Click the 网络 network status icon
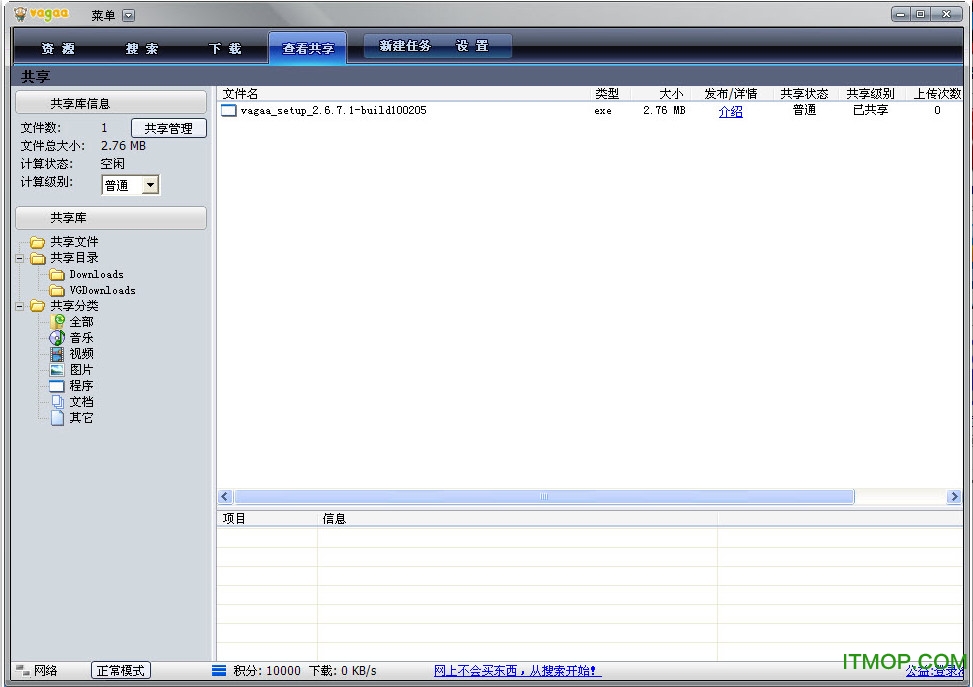The height and width of the screenshot is (687, 973). point(23,670)
